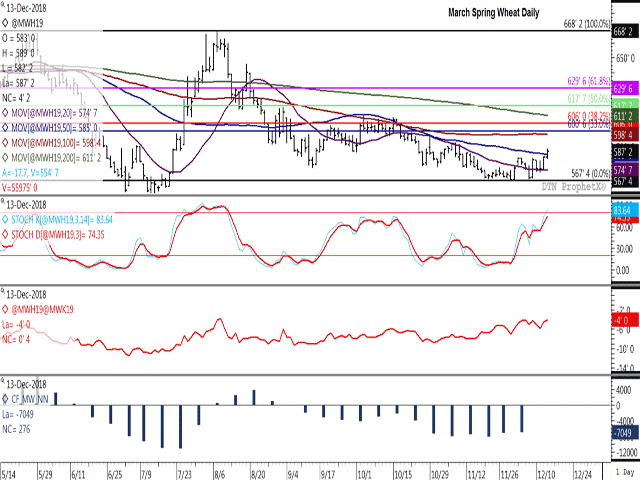Click the diamond marker of the 200-day MOV
The width and height of the screenshot is (640, 480).
click(5, 158)
